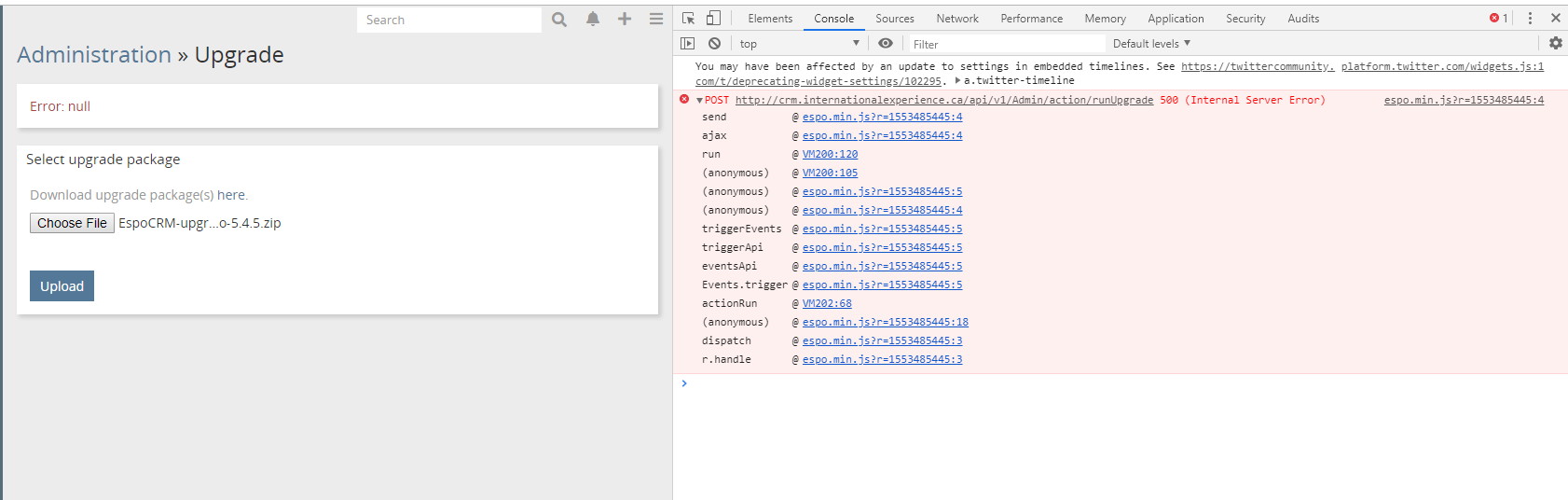Open the hamburger menu icon
This screenshot has width=1568, height=500.
[x=656, y=19]
